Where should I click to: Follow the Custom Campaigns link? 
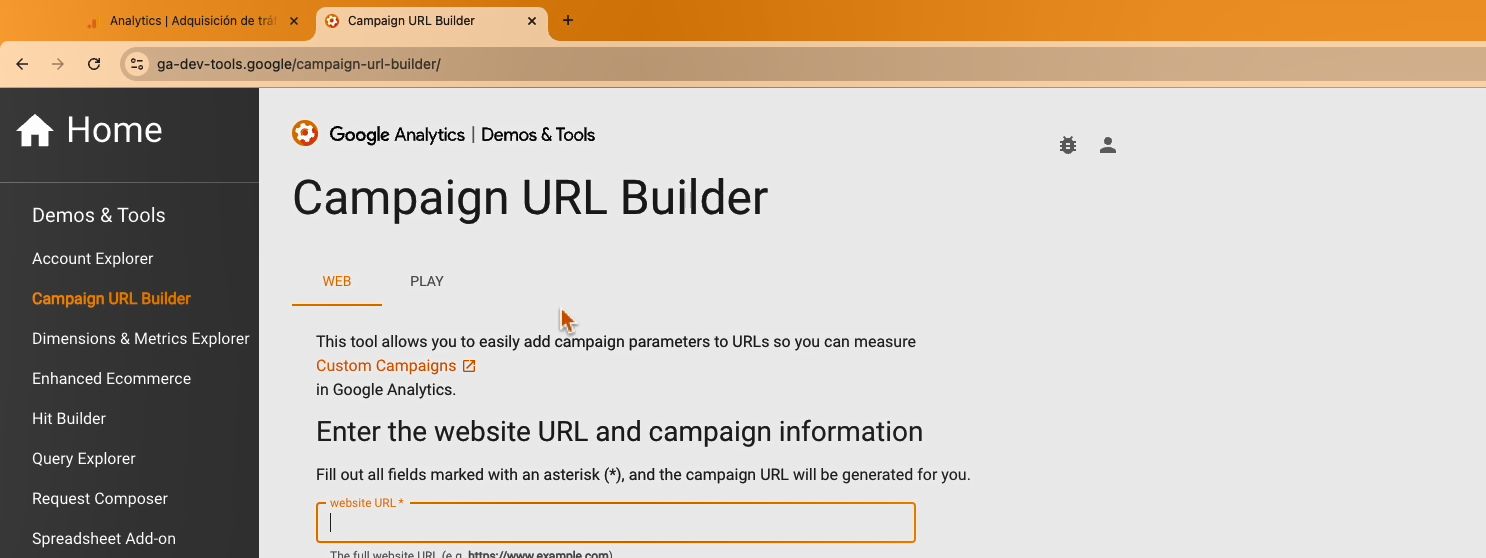click(386, 366)
